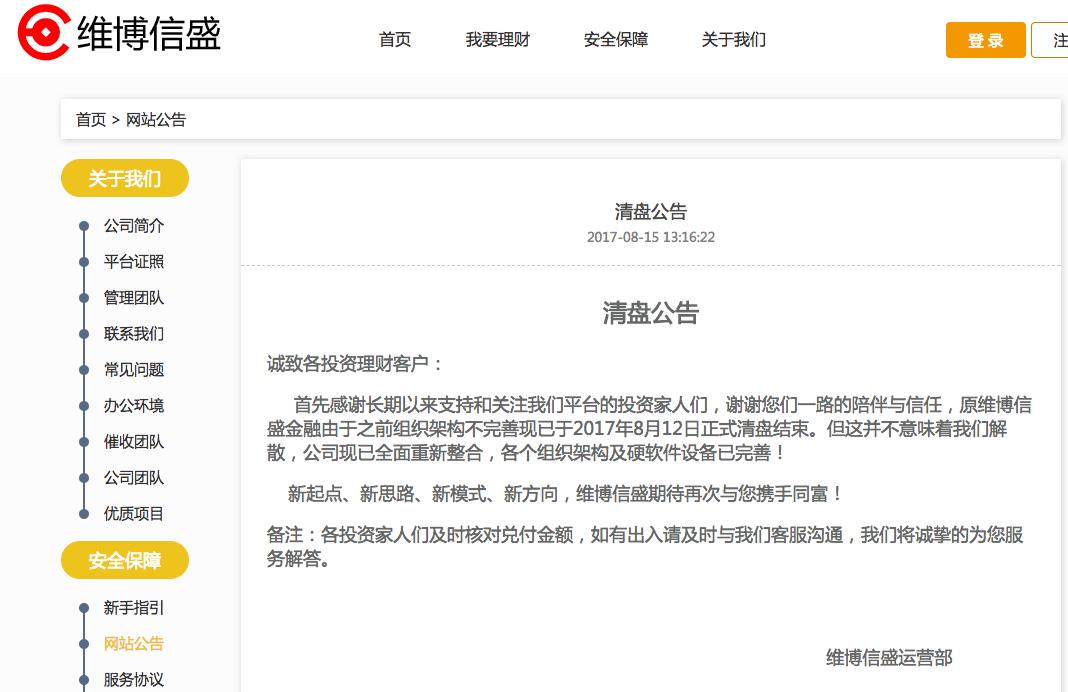Click the yellow 关于我们 sidebar header
This screenshot has height=692, width=1068.
pos(124,178)
